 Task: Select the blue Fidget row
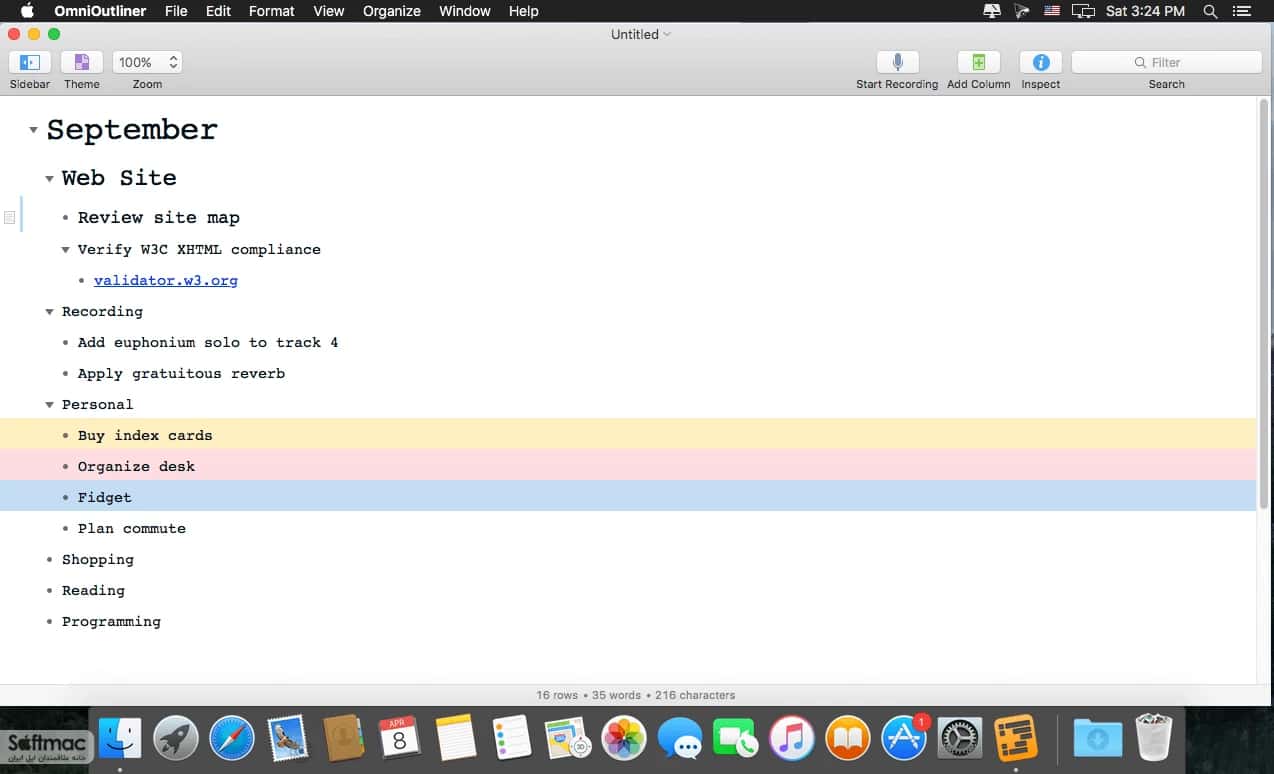[628, 497]
